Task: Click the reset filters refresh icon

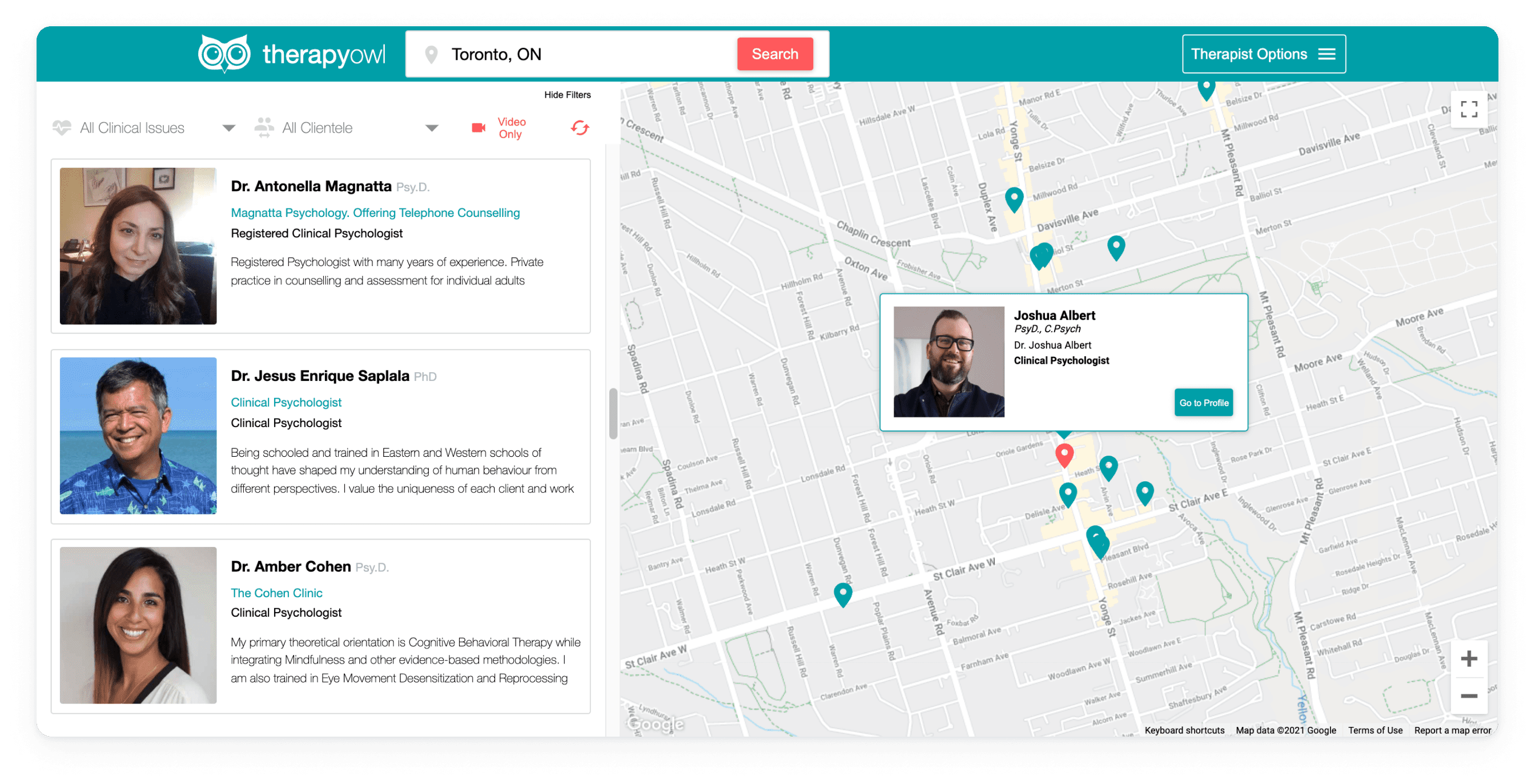Action: click(579, 127)
